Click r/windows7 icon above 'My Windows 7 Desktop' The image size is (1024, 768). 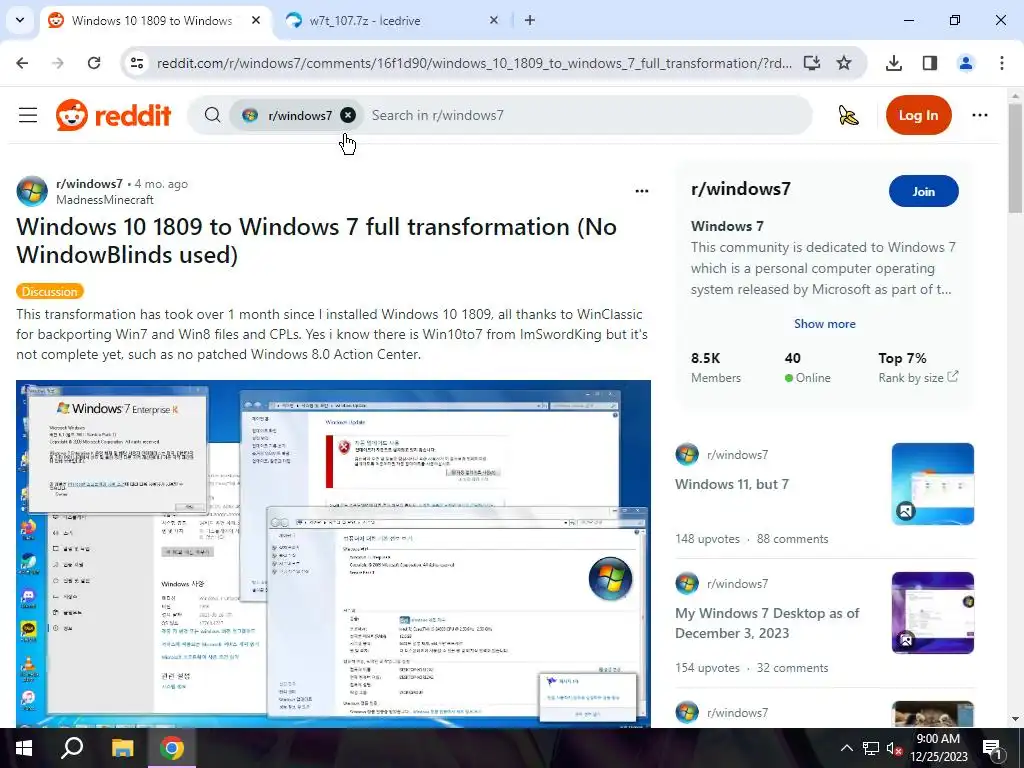click(686, 583)
